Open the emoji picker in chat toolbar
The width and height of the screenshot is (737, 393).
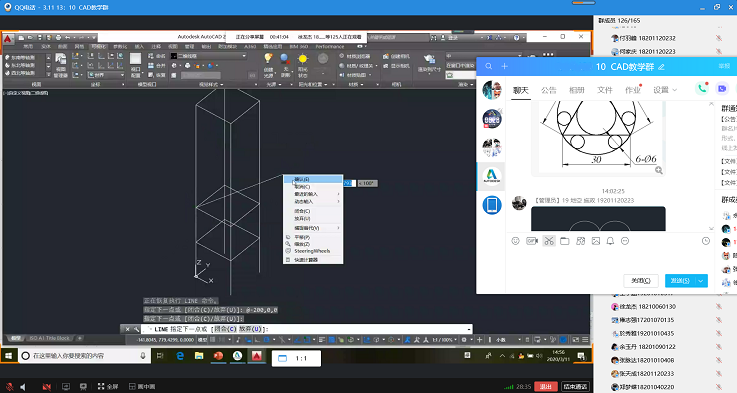pyautogui.click(x=516, y=241)
